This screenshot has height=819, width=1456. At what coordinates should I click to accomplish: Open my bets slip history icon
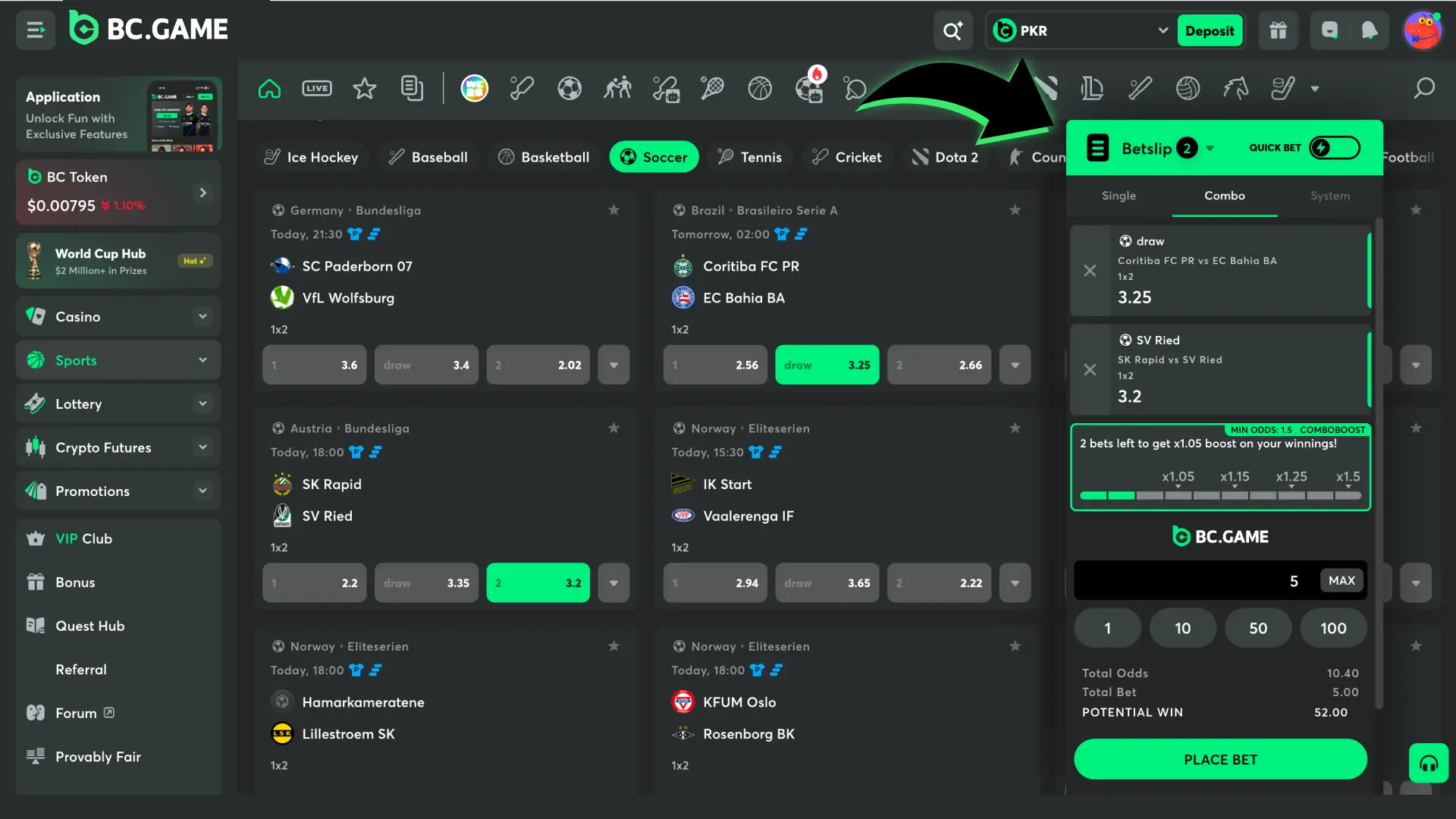point(412,89)
